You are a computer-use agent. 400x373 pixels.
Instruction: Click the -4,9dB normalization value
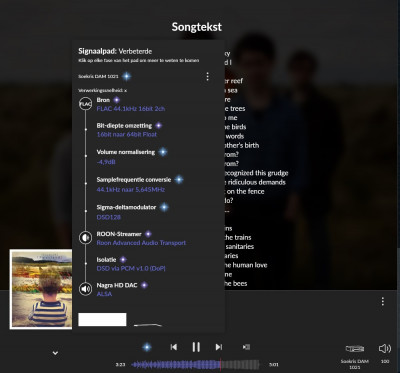pos(106,162)
